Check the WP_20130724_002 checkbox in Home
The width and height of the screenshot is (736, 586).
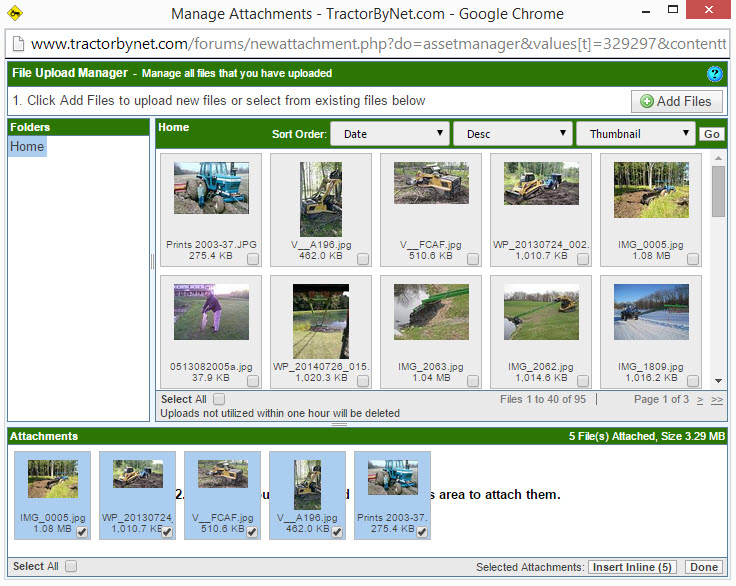pos(583,259)
